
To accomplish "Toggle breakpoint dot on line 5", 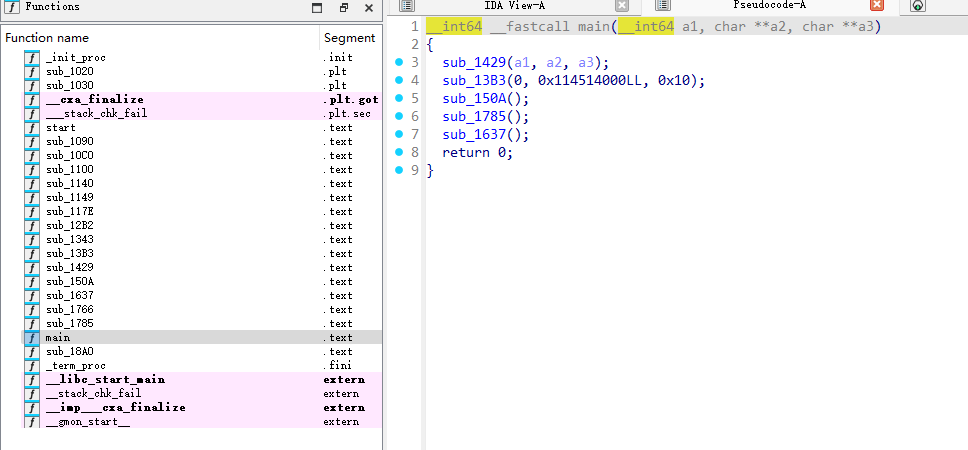I will (400, 99).
